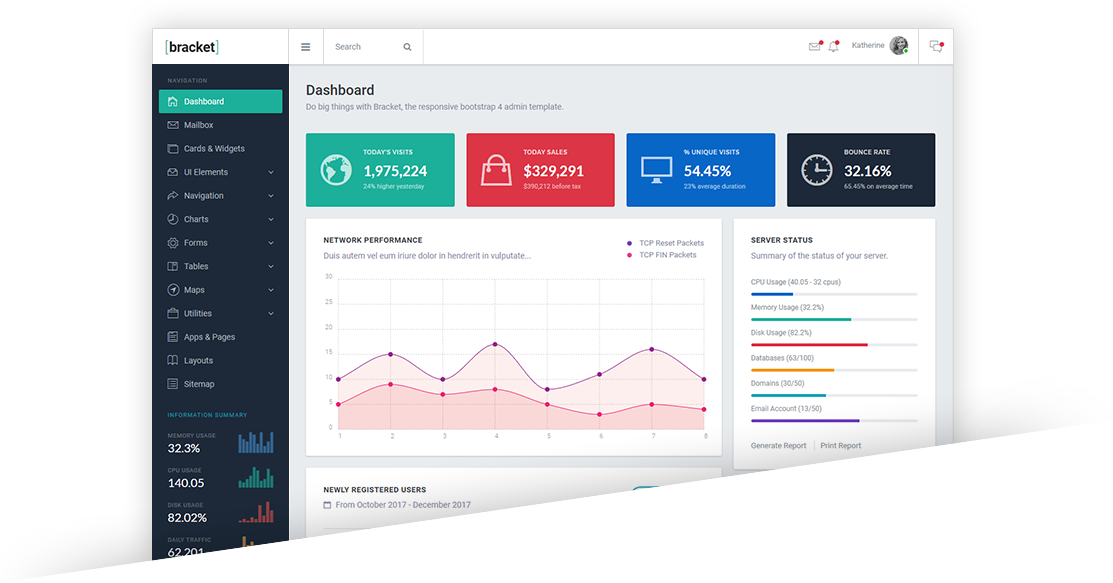Click the clock icon on Bounce Rate
This screenshot has height=583, width=1113.
817,170
